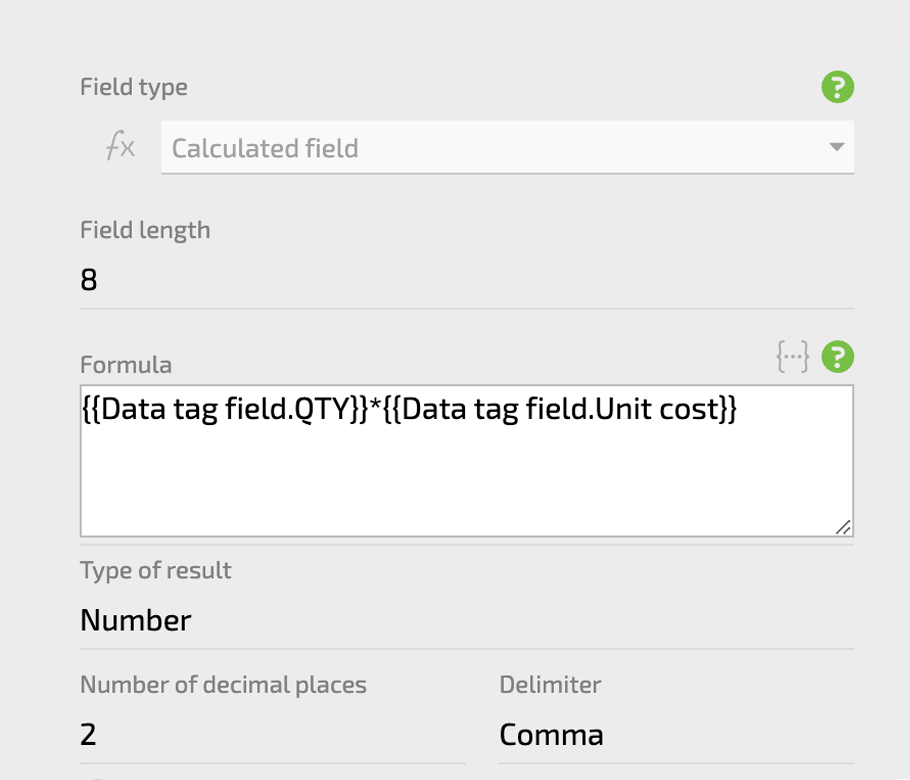Click the Field type label
Screen dimensions: 910x780
point(133,87)
